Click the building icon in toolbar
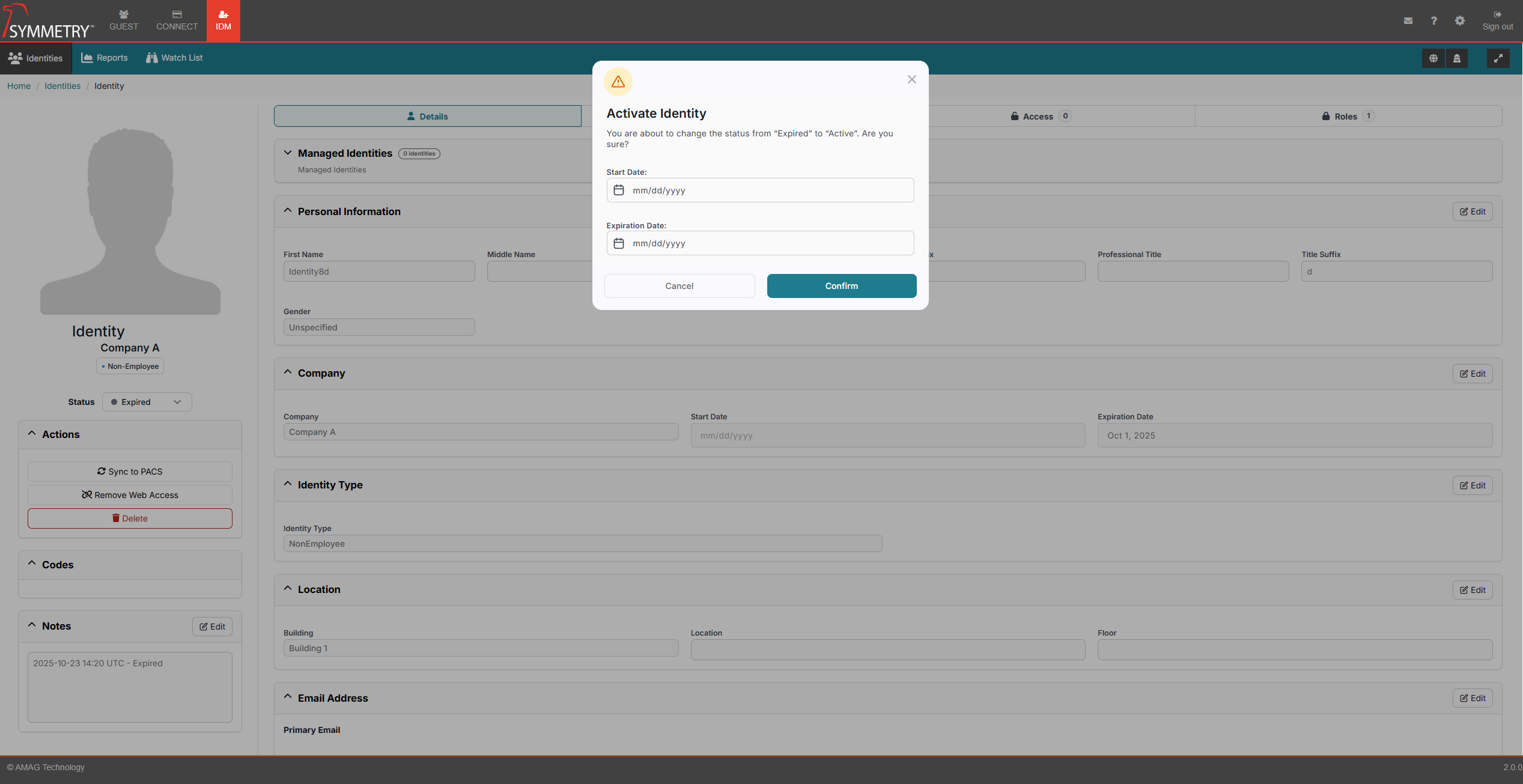 click(x=1457, y=58)
